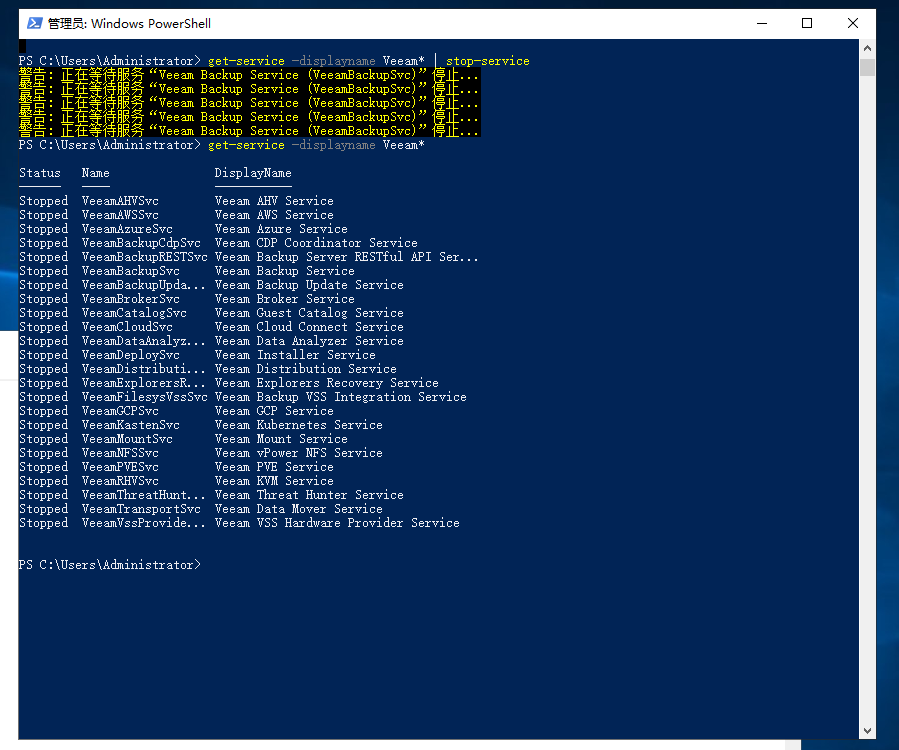Click the last empty PS prompt line

point(110,565)
